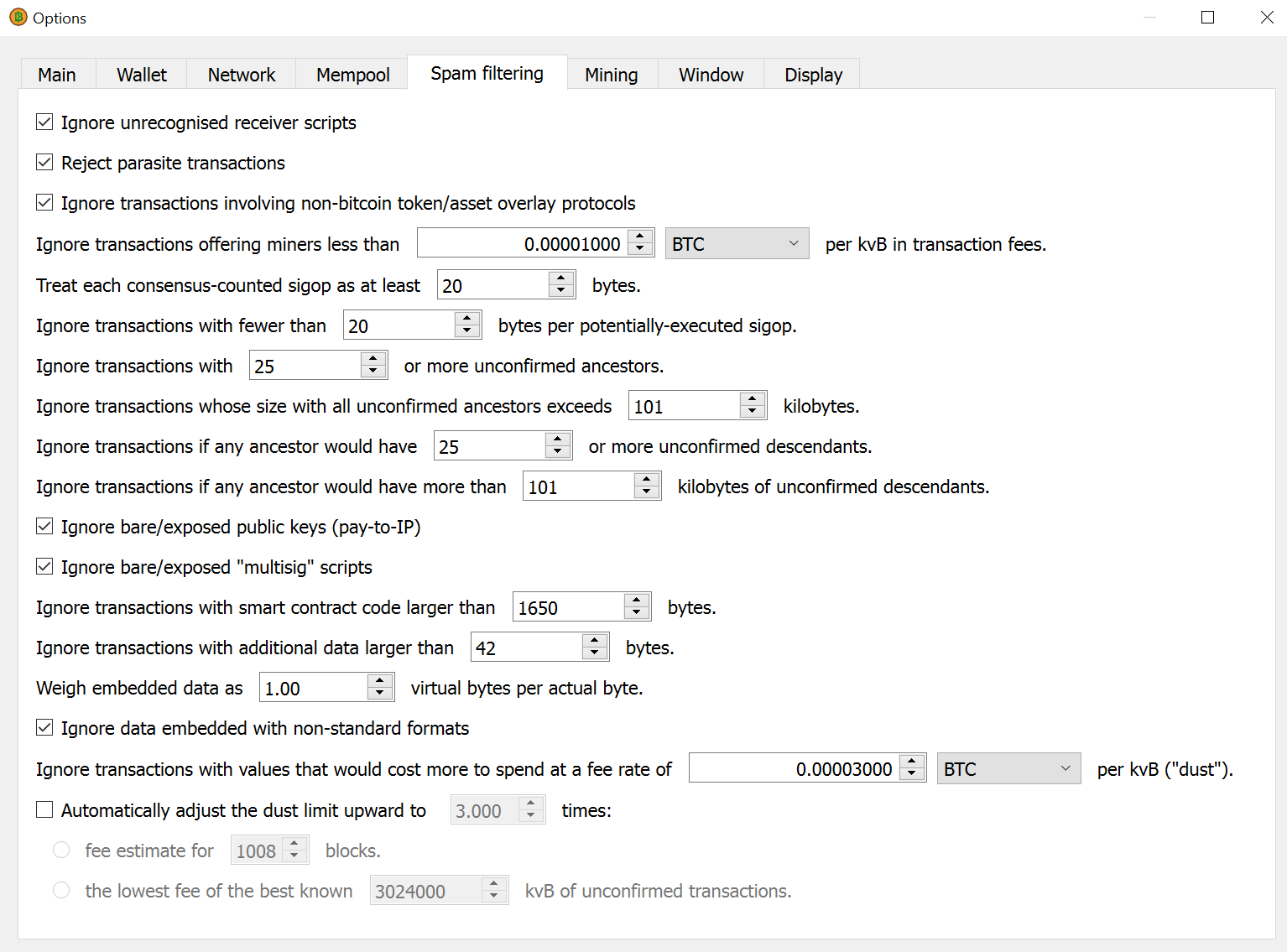This screenshot has height=952, width=1287.
Task: Increase the miner fee 0.00001000 value
Action: pos(640,237)
